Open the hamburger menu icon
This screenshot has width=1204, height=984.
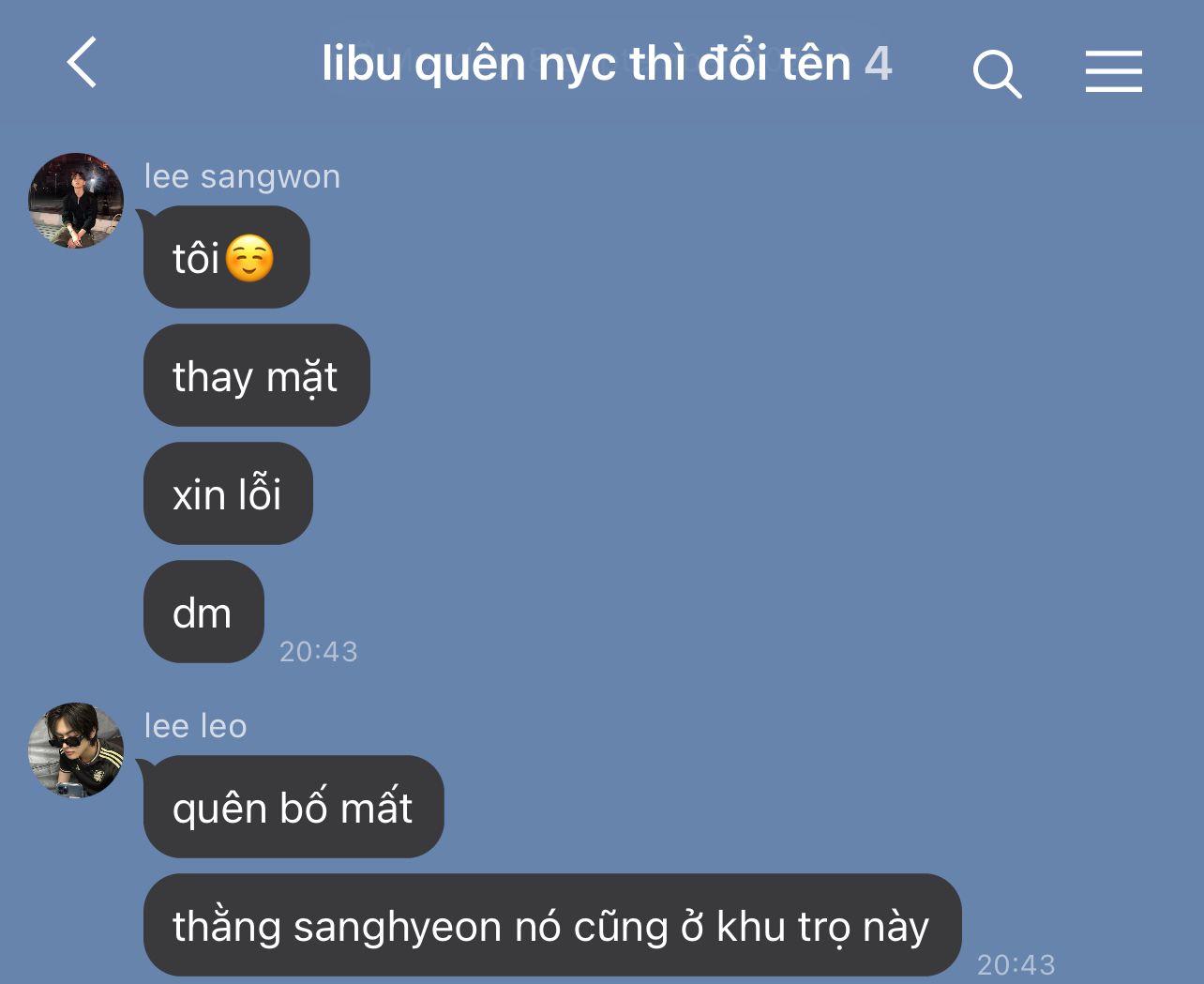click(x=1114, y=71)
